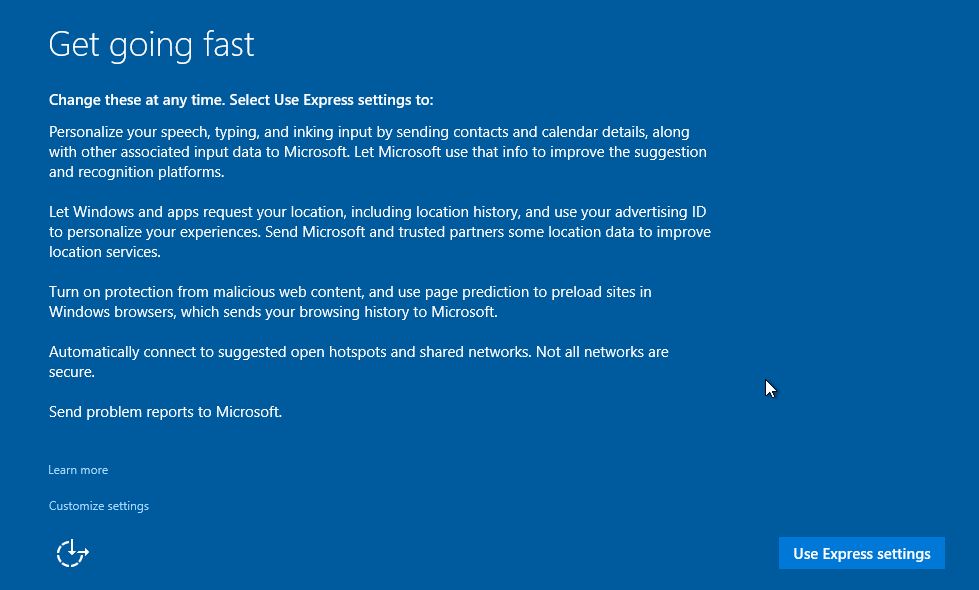Click the words 'advertising ID' in location paragraph

click(x=661, y=212)
